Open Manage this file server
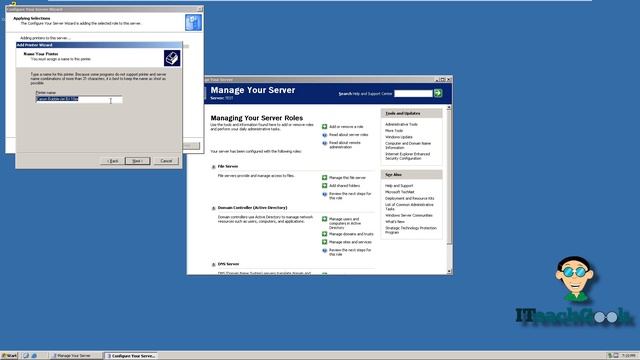This screenshot has height=360, width=640. click(x=347, y=178)
